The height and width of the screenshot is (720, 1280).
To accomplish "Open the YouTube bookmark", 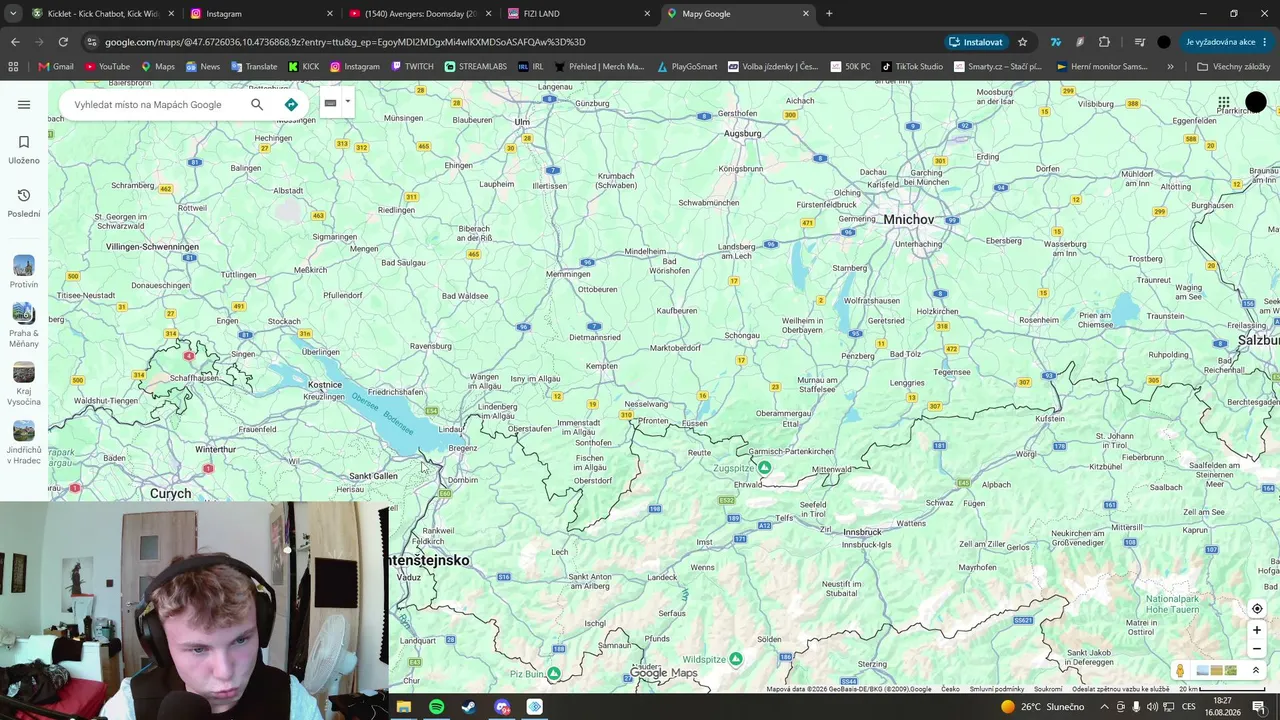I will 107,67.
